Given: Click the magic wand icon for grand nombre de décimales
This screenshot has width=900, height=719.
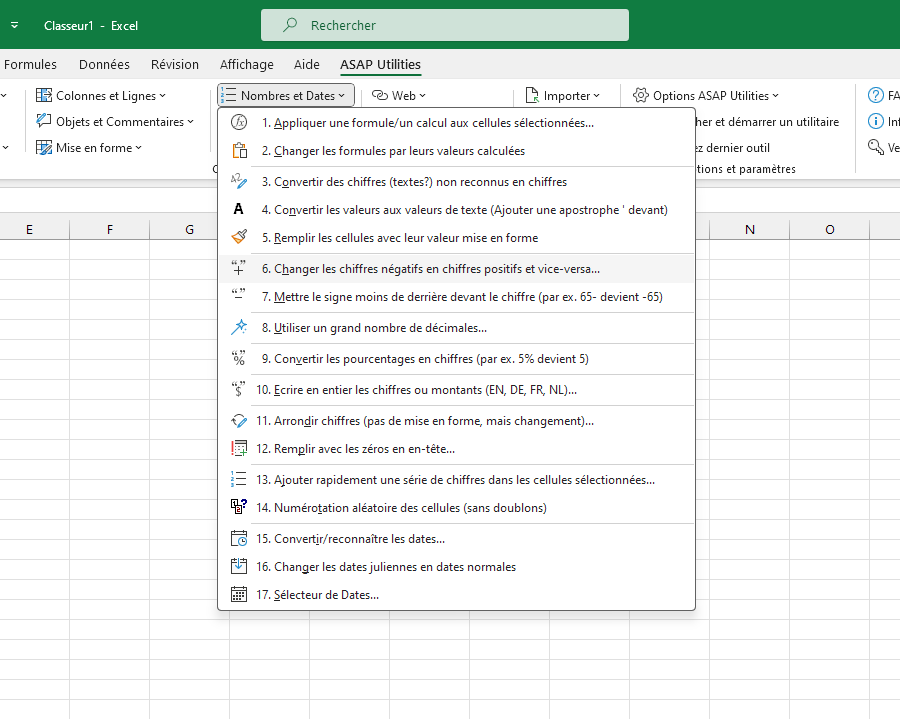Looking at the screenshot, I should [239, 327].
